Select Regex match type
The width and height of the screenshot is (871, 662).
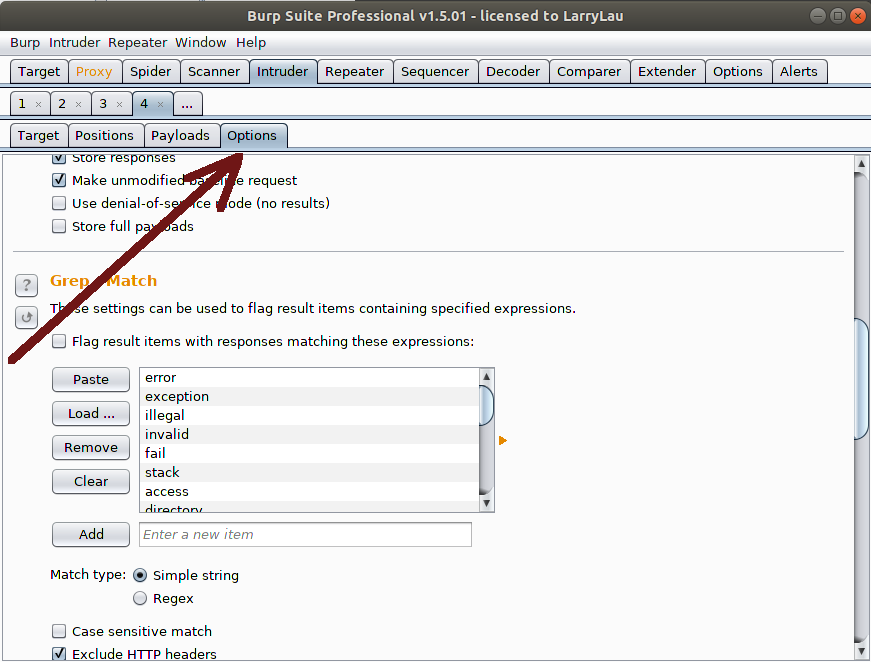point(140,598)
